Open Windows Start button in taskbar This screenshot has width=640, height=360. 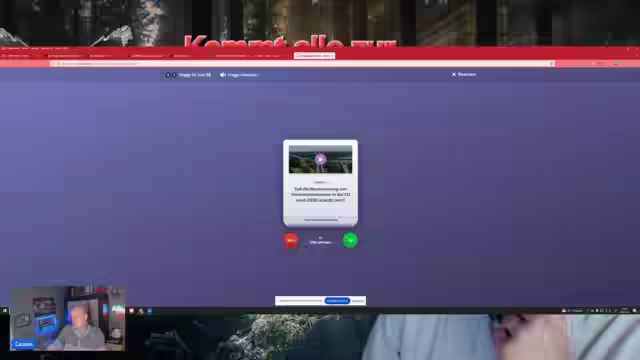pyautogui.click(x=4, y=311)
